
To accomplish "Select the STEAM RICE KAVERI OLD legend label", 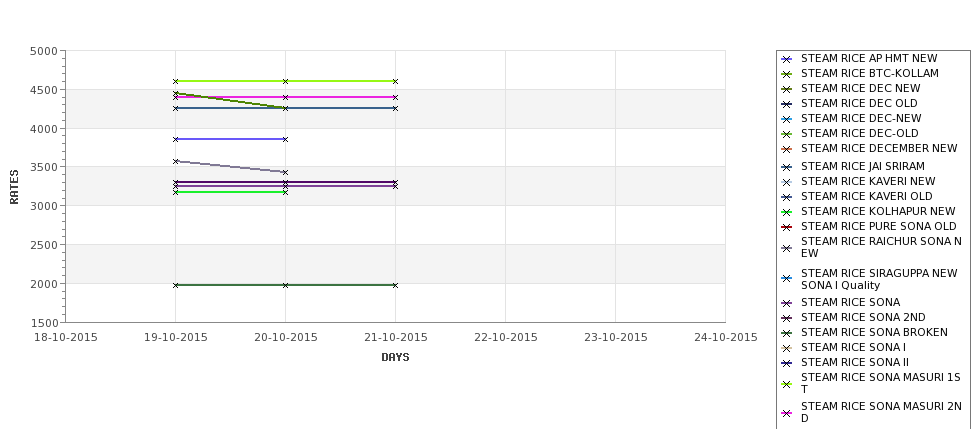I will click(x=866, y=196).
